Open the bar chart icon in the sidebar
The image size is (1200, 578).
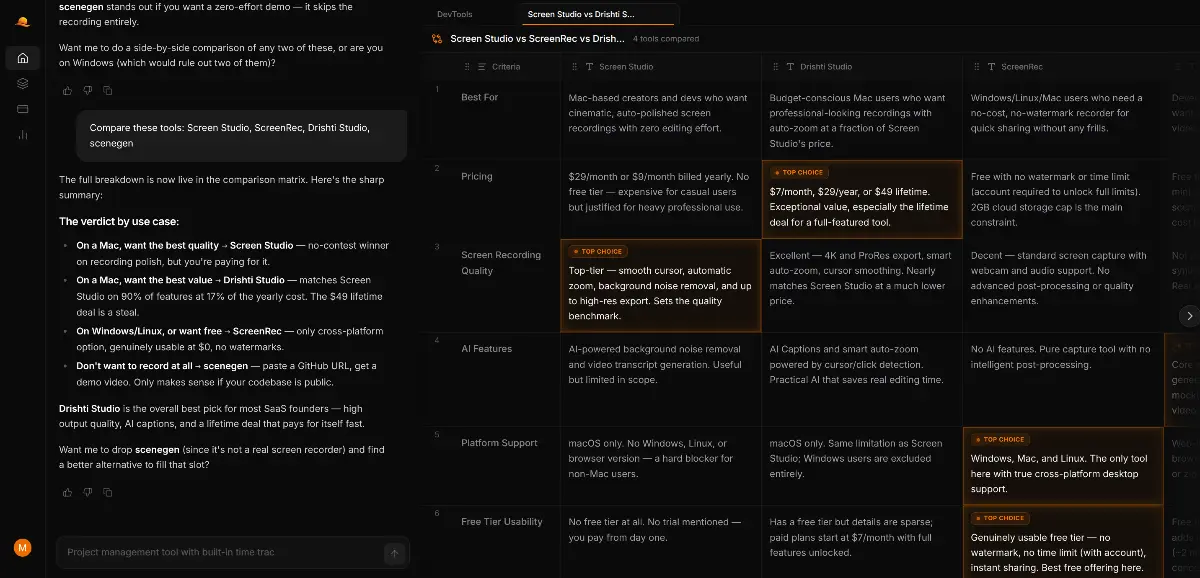point(22,134)
